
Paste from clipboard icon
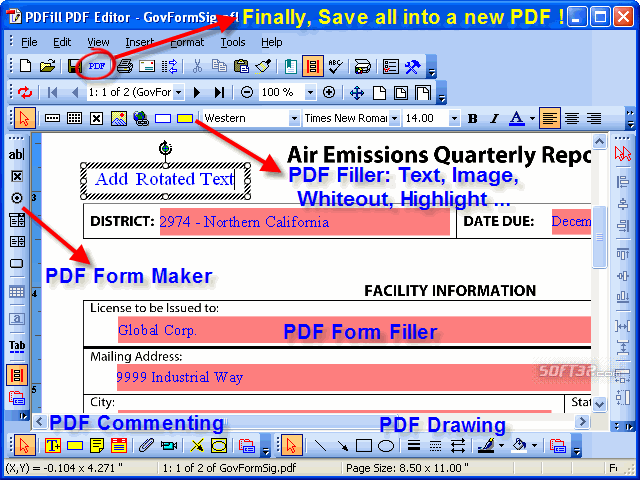click(241, 66)
